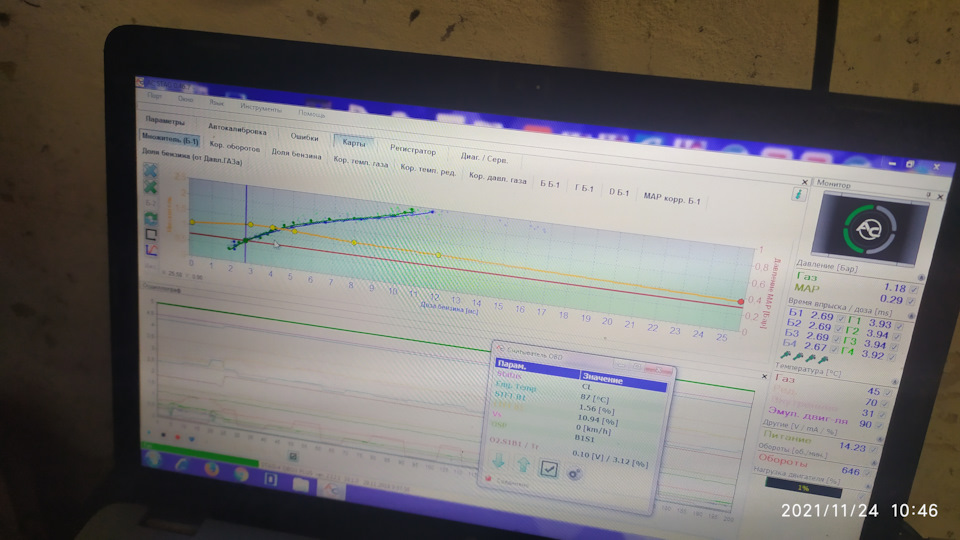960x540 pixels.
Task: Select the Карты tab
Action: (354, 142)
